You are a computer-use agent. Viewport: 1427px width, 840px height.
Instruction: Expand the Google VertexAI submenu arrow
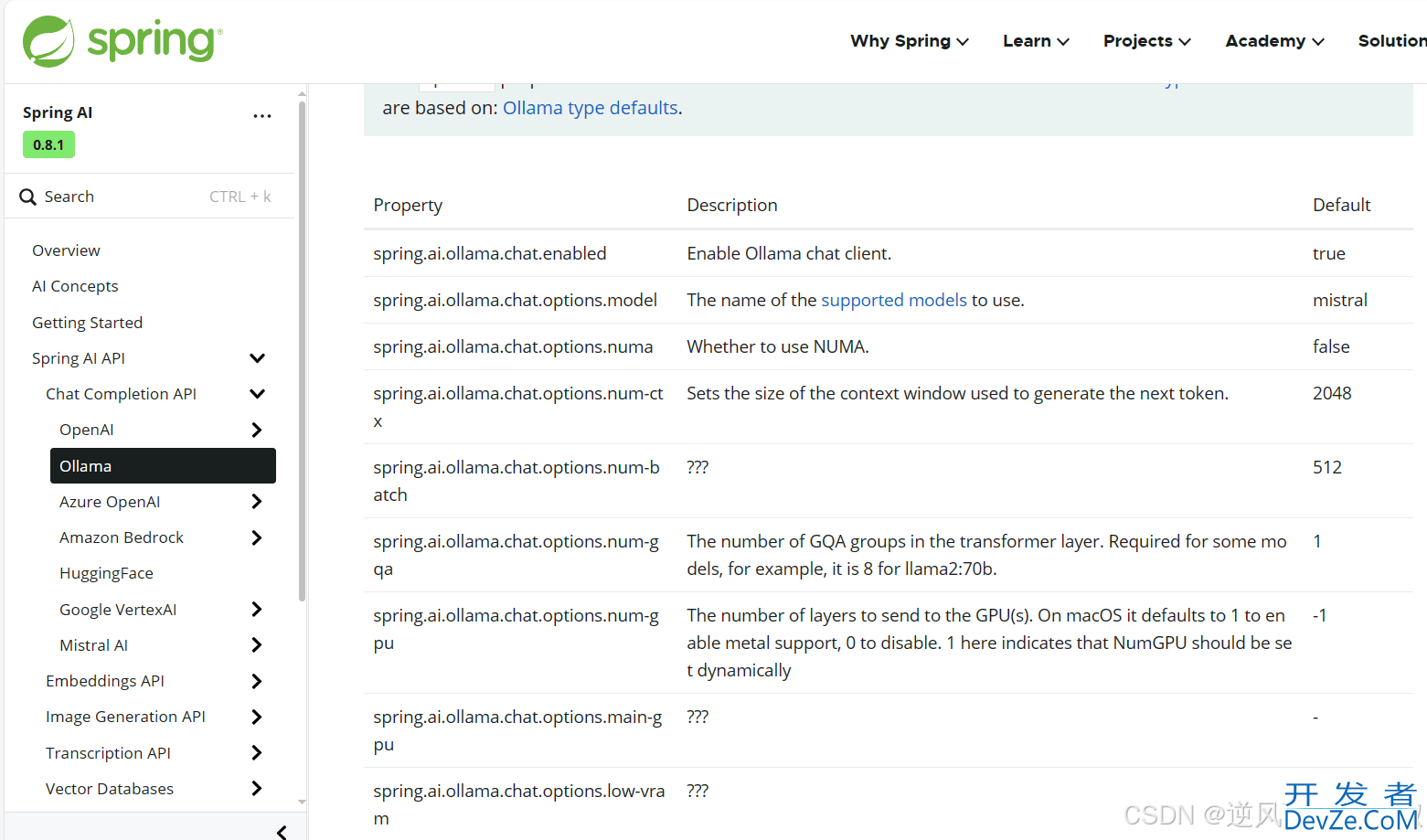(257, 610)
